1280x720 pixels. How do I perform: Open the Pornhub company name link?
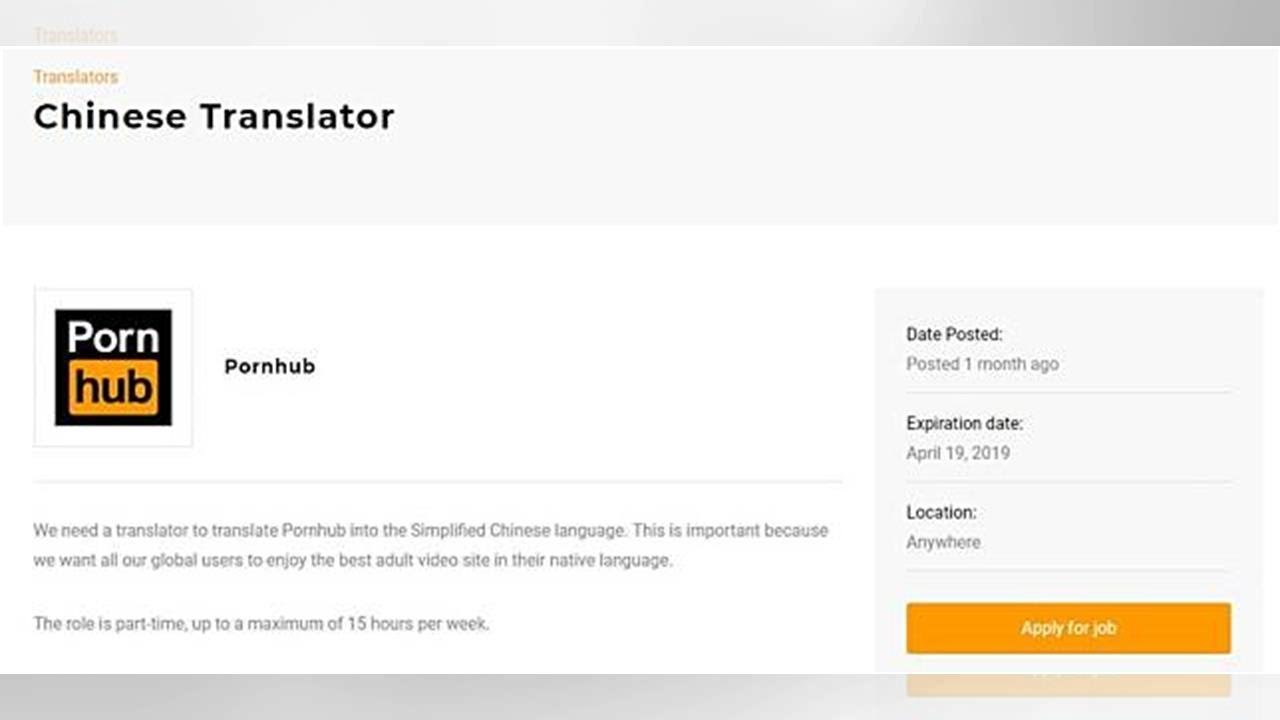(269, 367)
